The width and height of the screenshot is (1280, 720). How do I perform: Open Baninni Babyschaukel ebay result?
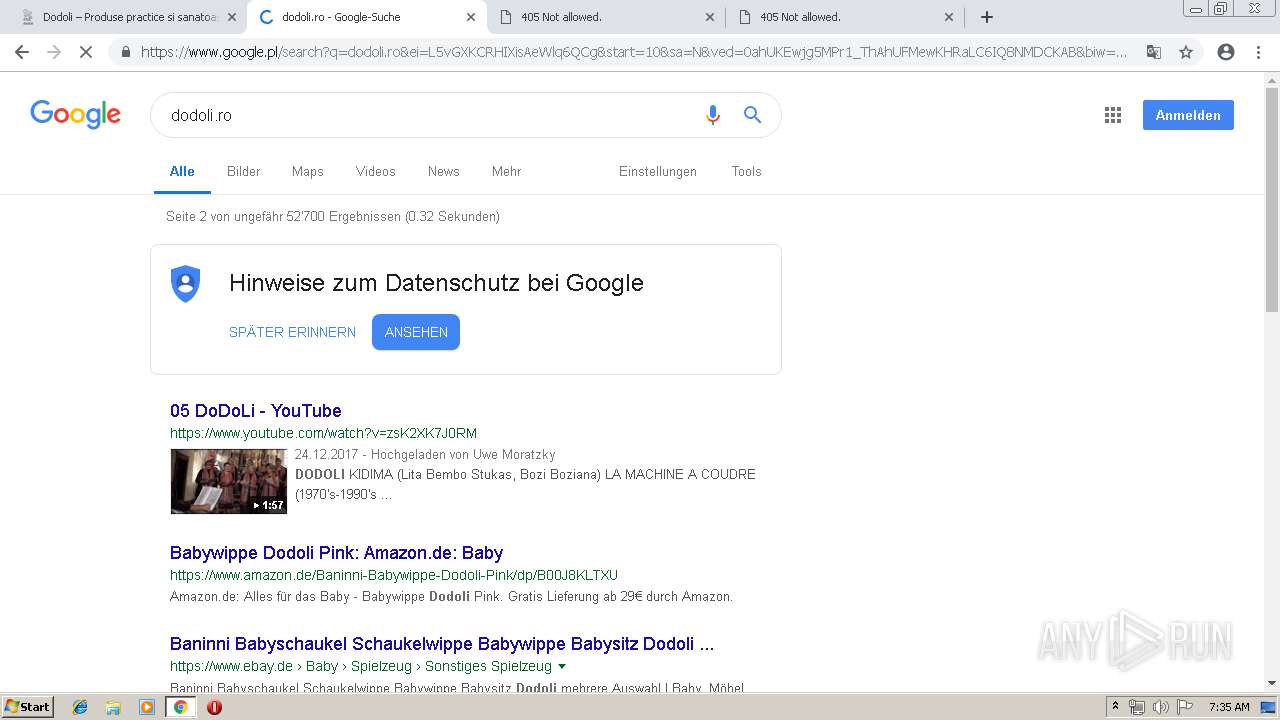[x=442, y=644]
